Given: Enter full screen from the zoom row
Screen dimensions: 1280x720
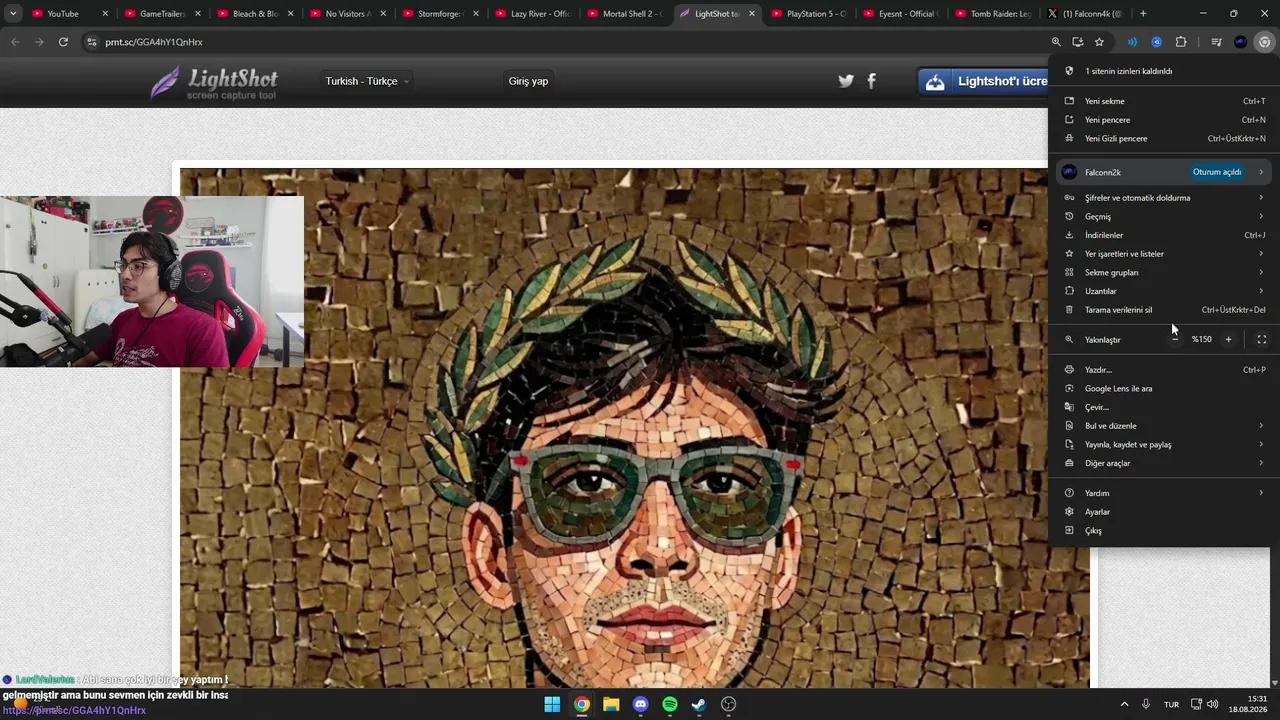Looking at the screenshot, I should (1262, 339).
